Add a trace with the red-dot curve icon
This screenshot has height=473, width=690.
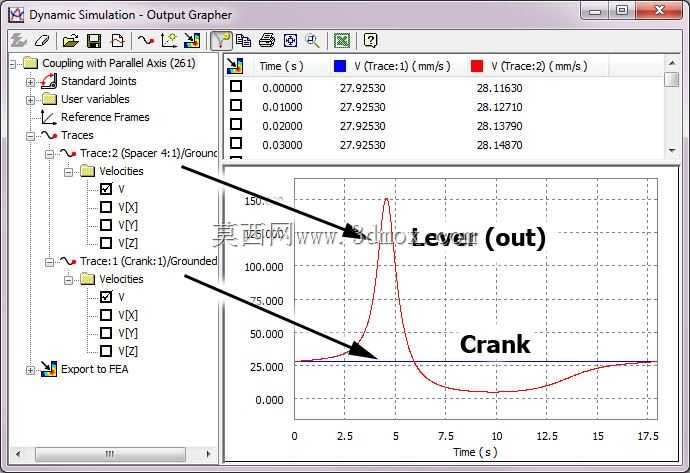[146, 41]
